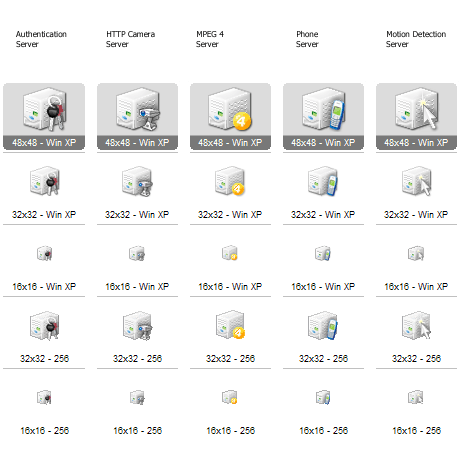Click the 16x16 256-color MPEG 4 icon
The height and width of the screenshot is (460, 460).
click(230, 397)
